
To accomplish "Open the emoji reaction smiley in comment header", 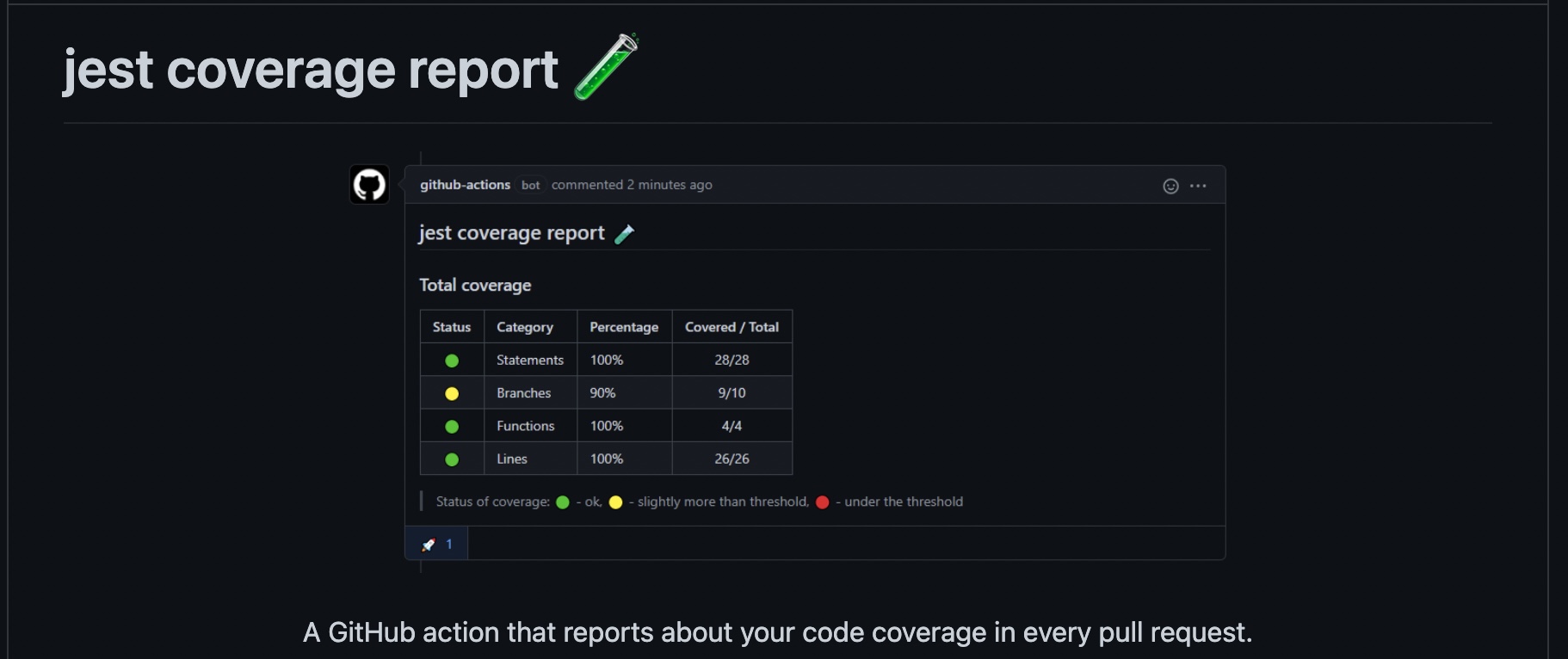I will pyautogui.click(x=1170, y=186).
